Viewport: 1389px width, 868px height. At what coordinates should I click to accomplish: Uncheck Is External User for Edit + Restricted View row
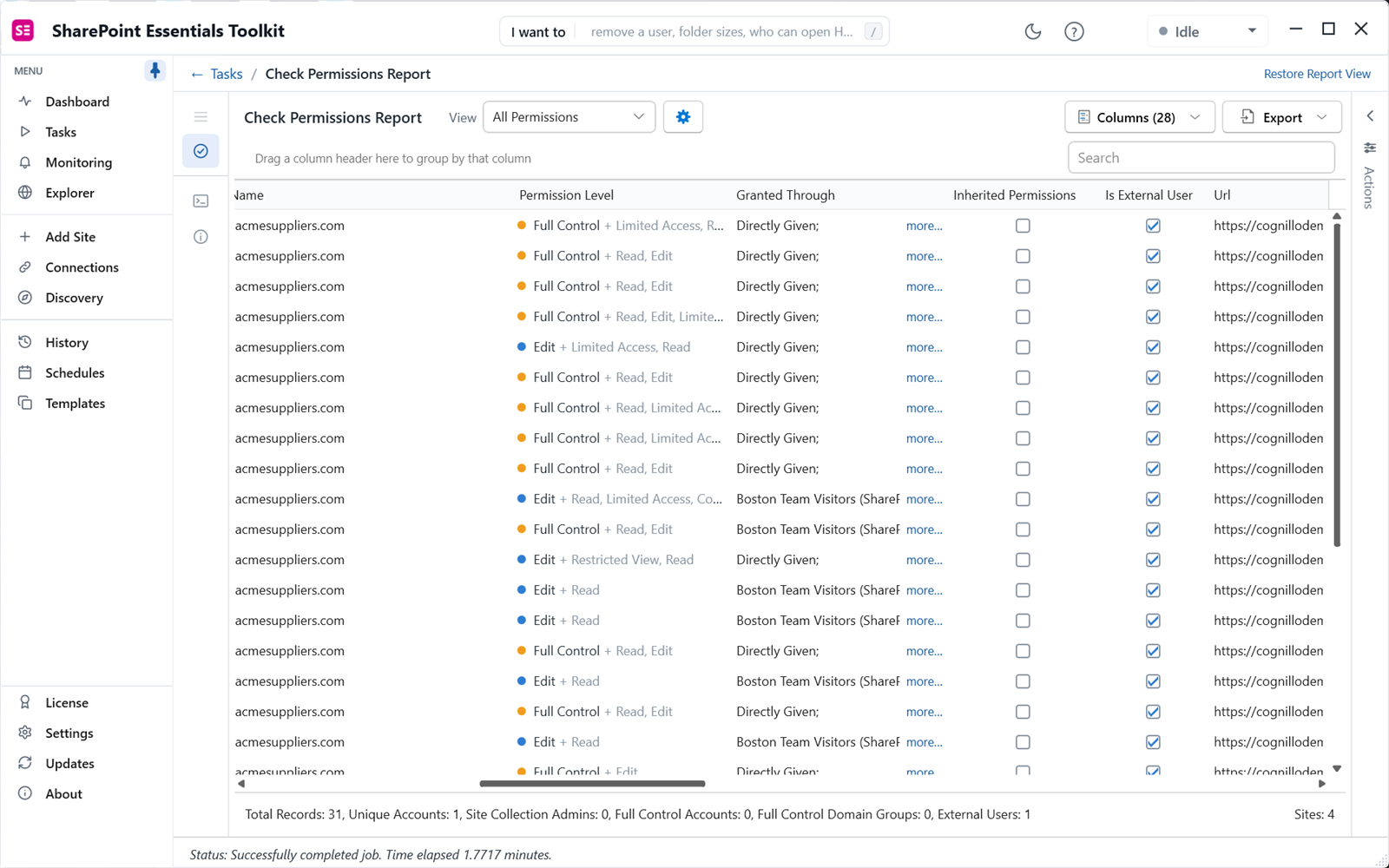pos(1153,560)
